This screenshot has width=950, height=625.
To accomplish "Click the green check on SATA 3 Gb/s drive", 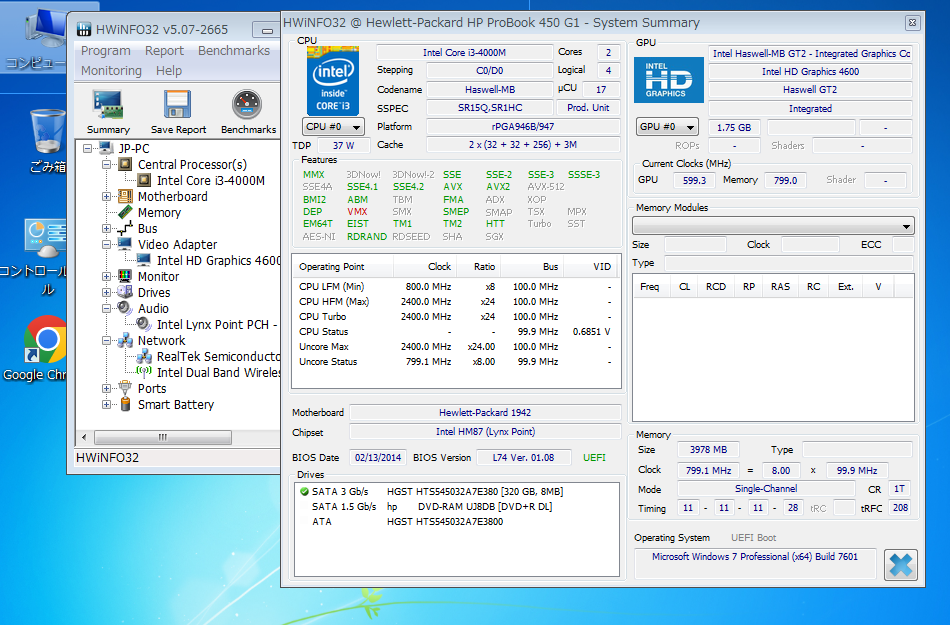I will tap(304, 491).
